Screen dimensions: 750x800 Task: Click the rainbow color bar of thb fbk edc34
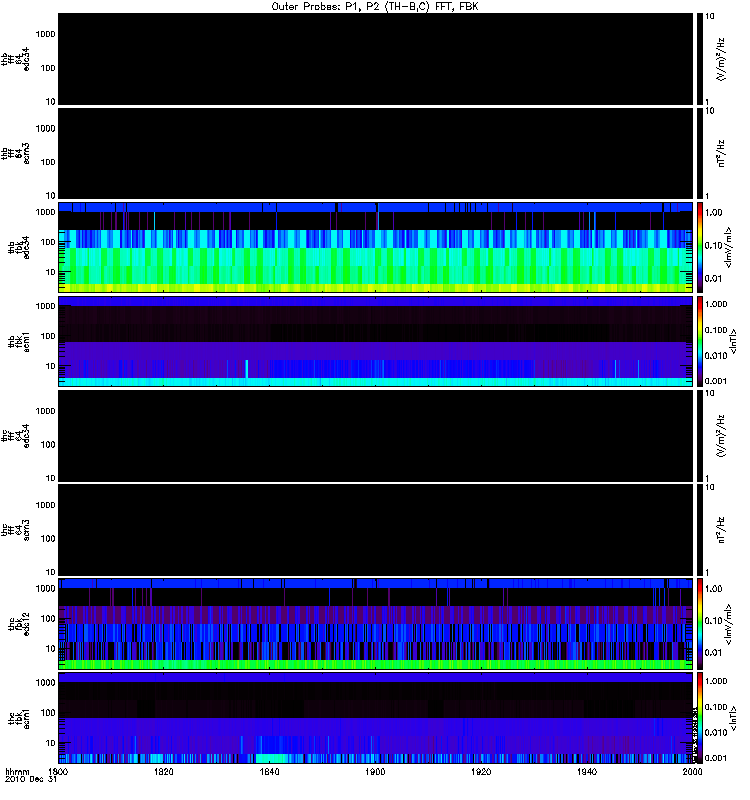tap(700, 247)
